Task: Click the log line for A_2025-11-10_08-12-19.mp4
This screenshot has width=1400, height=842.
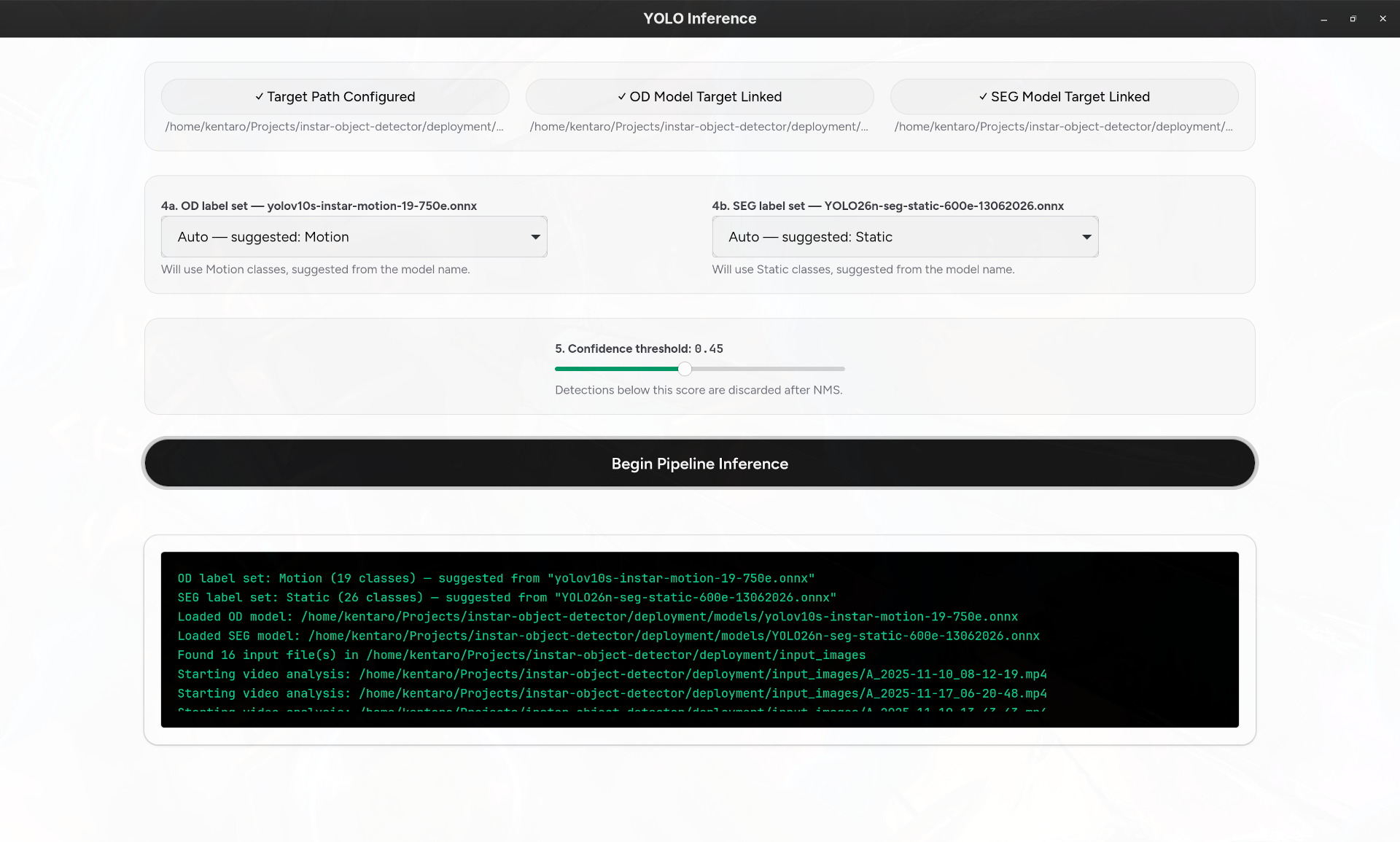Action: (612, 674)
